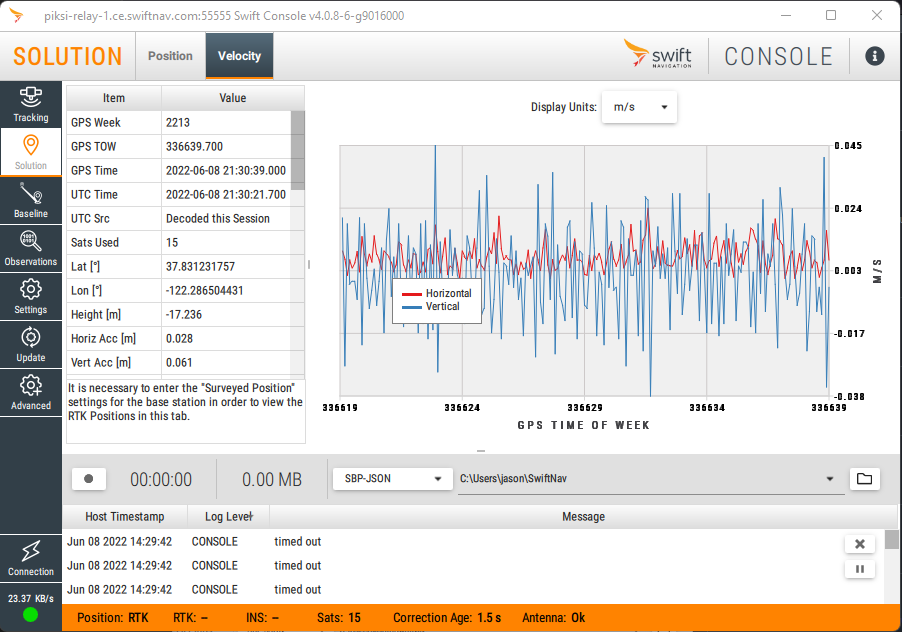Click the UTC Time row value

point(226,195)
